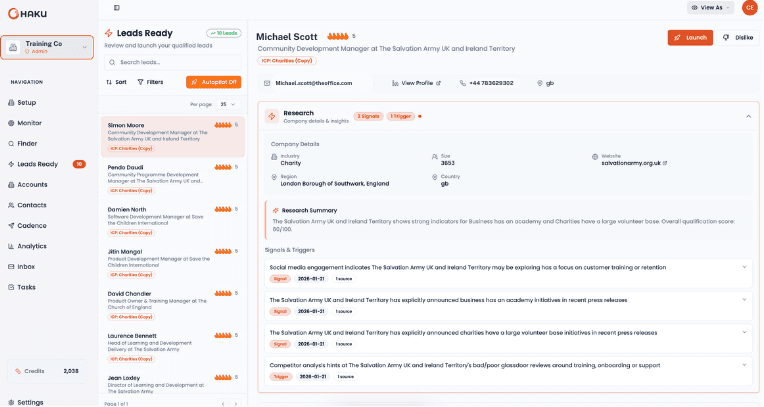Click Michael Scott's flame score rating
Viewport: 764px width, 407px height.
[337, 37]
